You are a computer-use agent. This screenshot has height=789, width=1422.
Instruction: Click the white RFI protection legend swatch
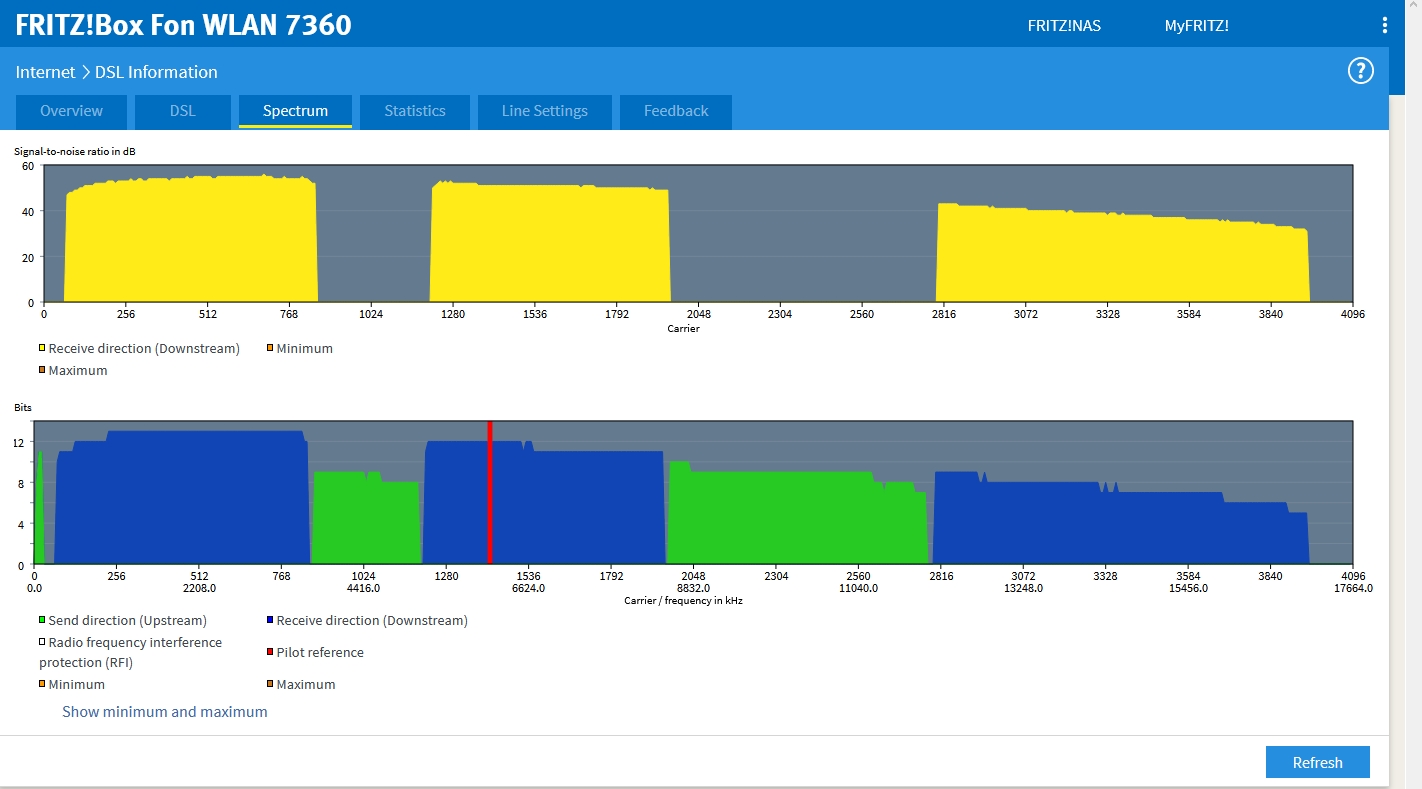pos(42,643)
